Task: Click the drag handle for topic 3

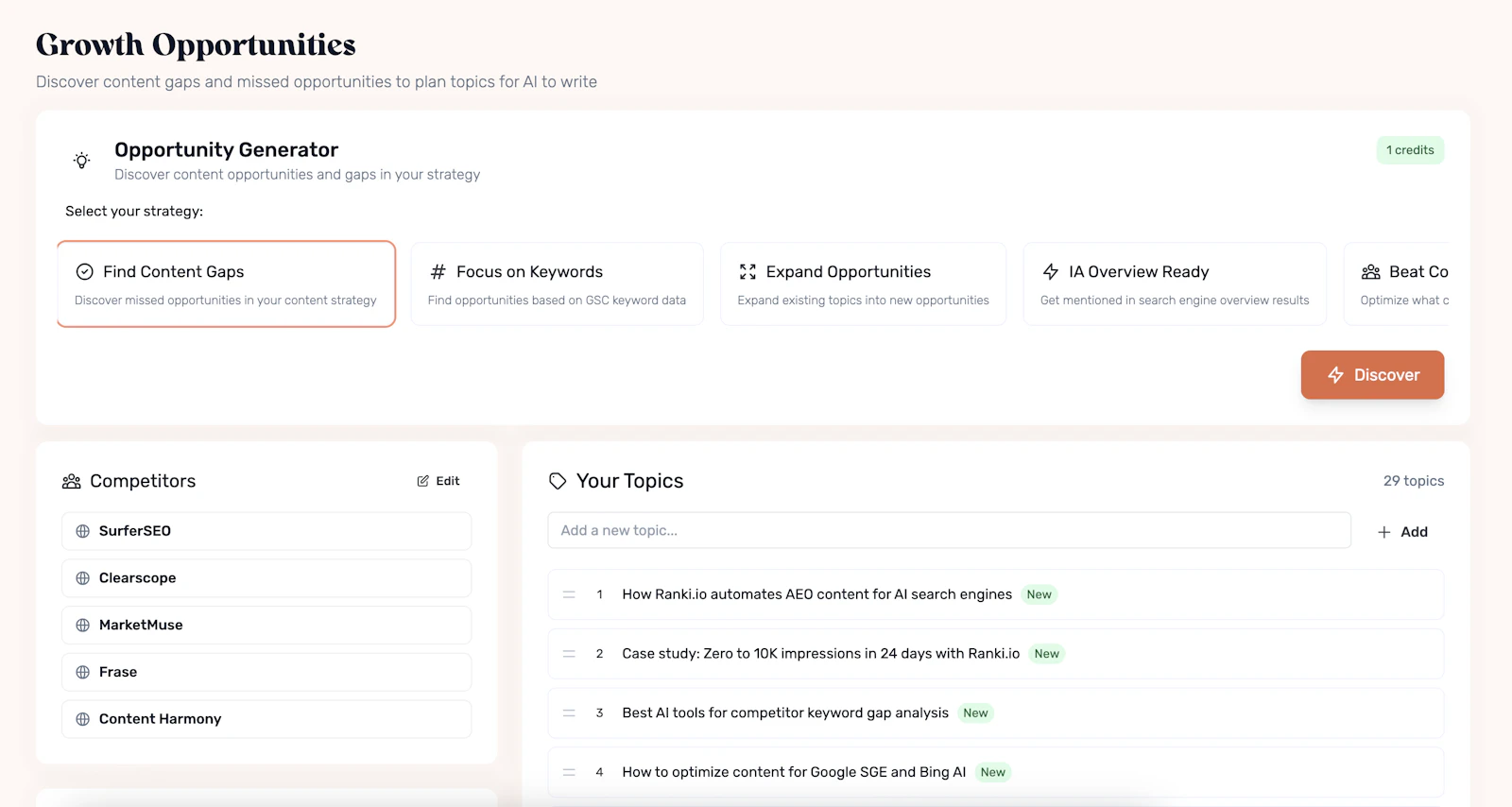Action: click(569, 713)
